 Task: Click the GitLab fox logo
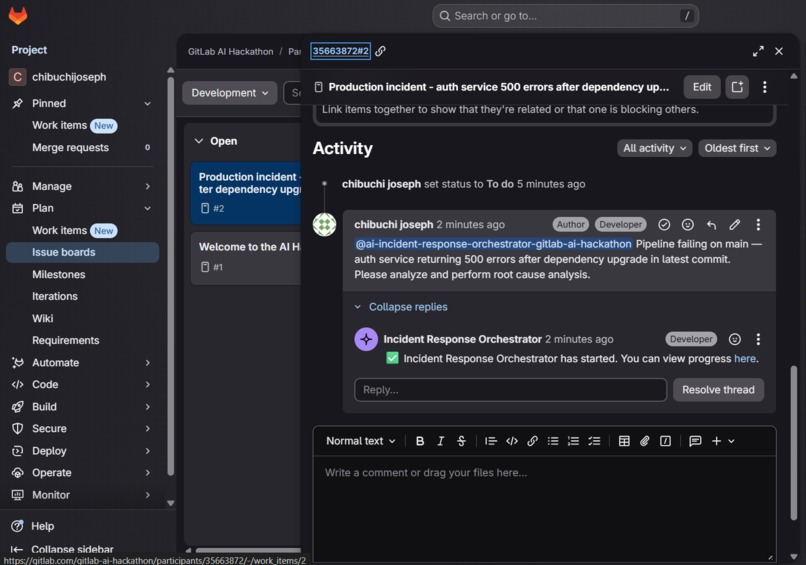(x=17, y=15)
